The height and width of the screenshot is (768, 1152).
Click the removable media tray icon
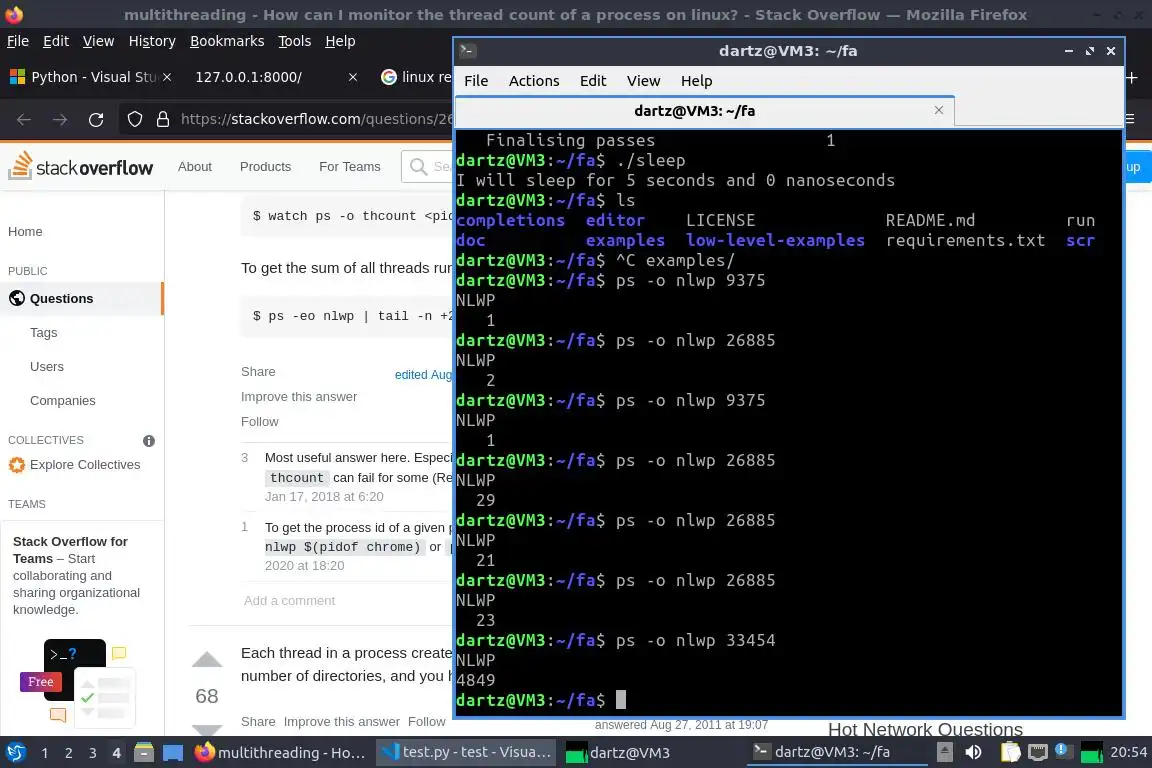tap(945, 753)
